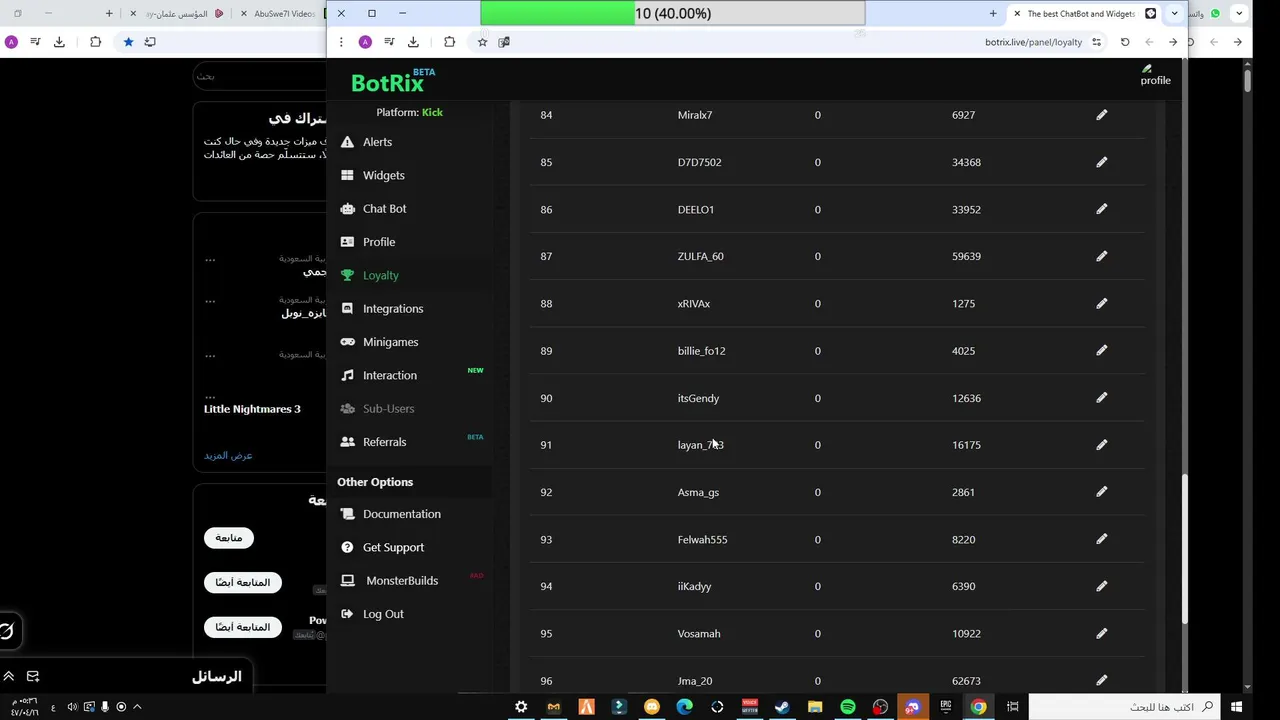Open the front browser's three-dot menu
The image size is (1280, 720).
click(x=341, y=42)
